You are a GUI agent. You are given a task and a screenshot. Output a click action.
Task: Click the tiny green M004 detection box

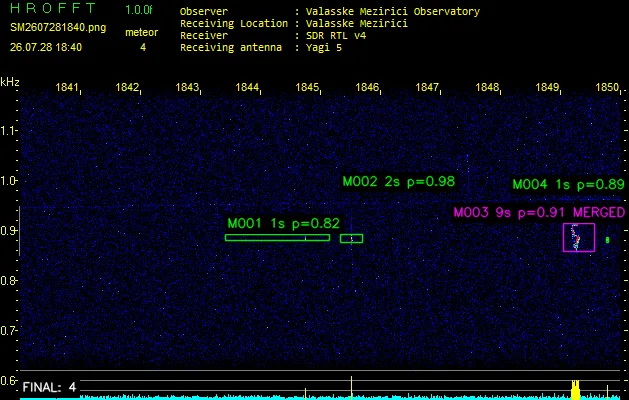pyautogui.click(x=607, y=240)
